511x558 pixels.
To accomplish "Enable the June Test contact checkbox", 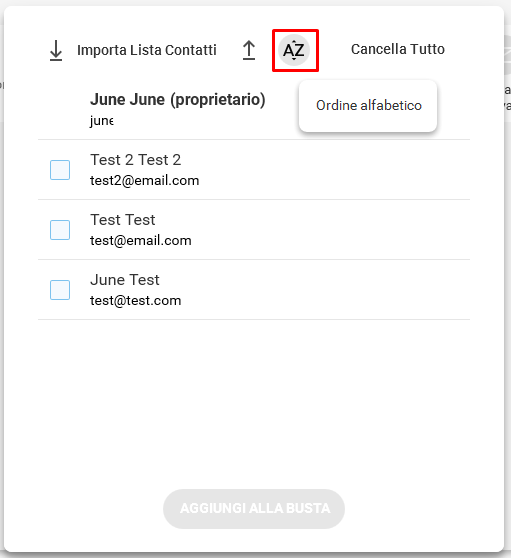I will point(60,290).
